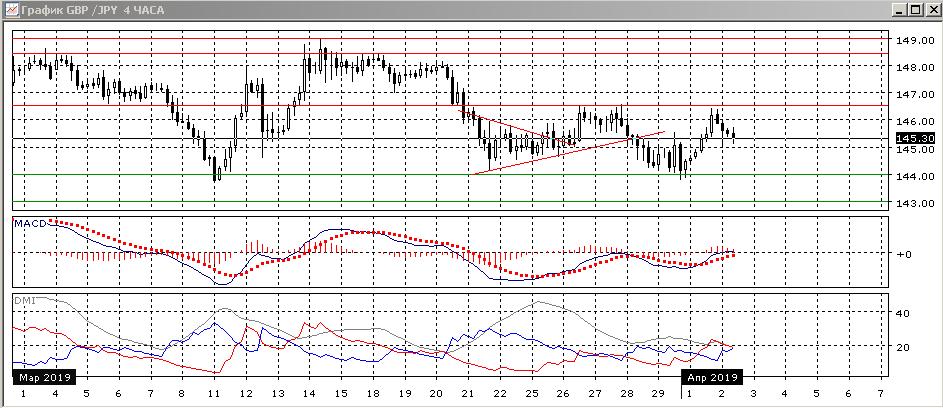943x408 pixels.
Task: Click date 14 on the time axis
Action: click(x=308, y=395)
